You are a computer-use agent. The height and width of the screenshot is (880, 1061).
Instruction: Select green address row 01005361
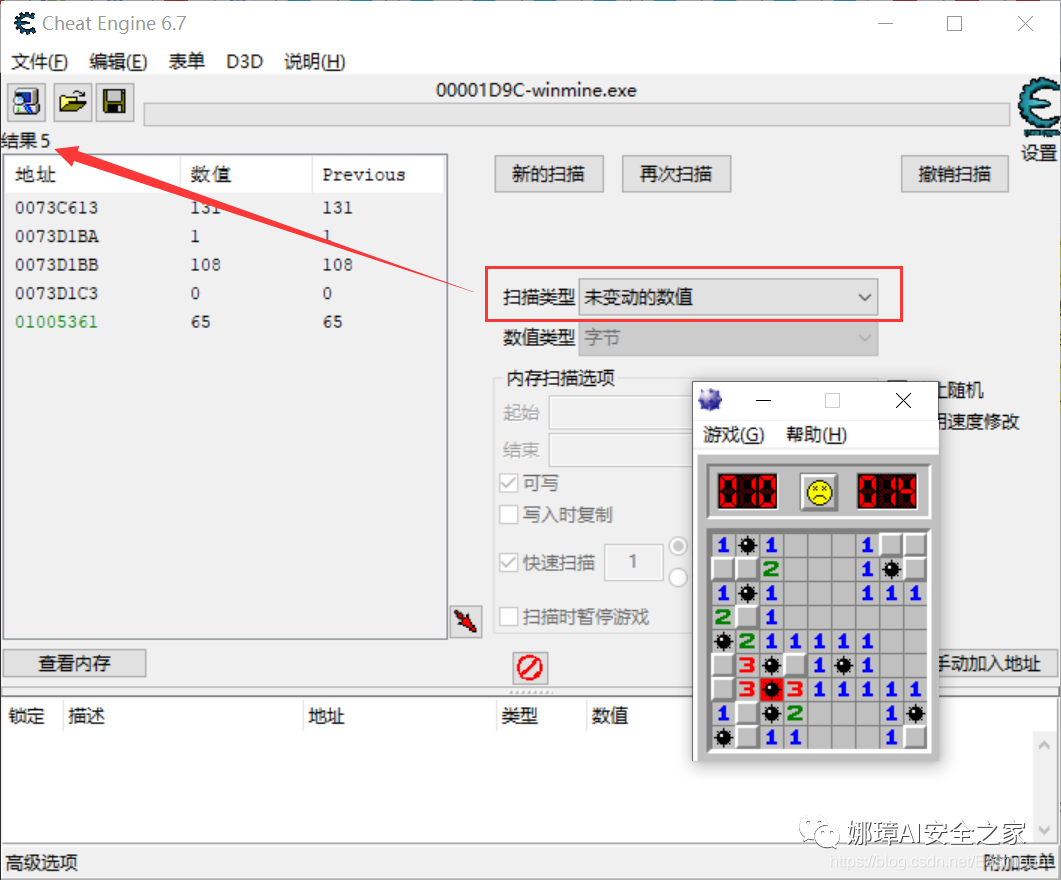tap(225, 321)
